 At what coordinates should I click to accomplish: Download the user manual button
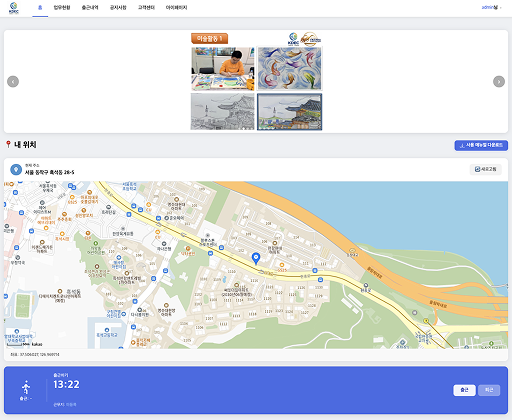pos(481,145)
